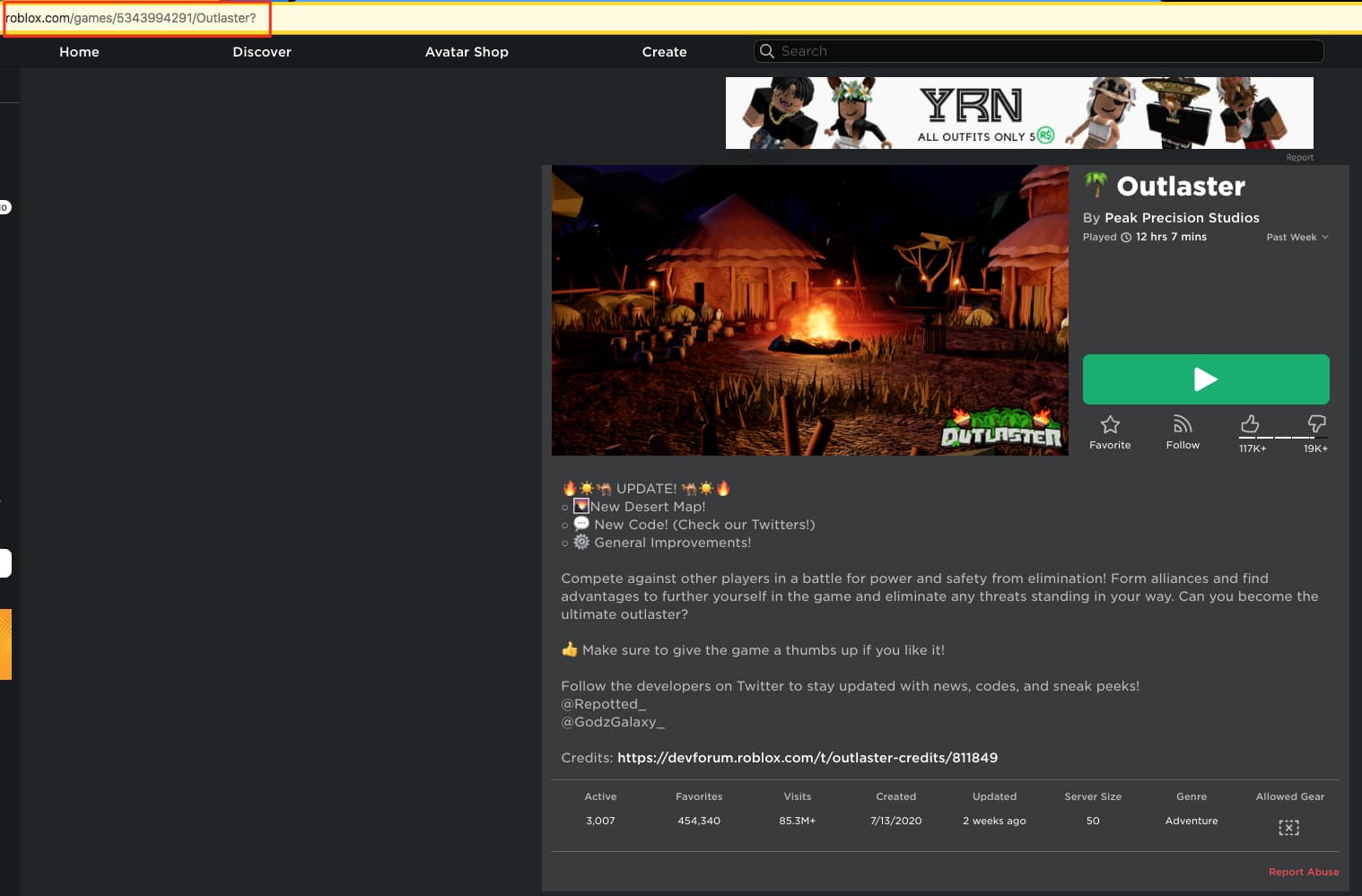The width and height of the screenshot is (1362, 896).
Task: Click the 85.3M+ Visits value
Action: click(798, 821)
